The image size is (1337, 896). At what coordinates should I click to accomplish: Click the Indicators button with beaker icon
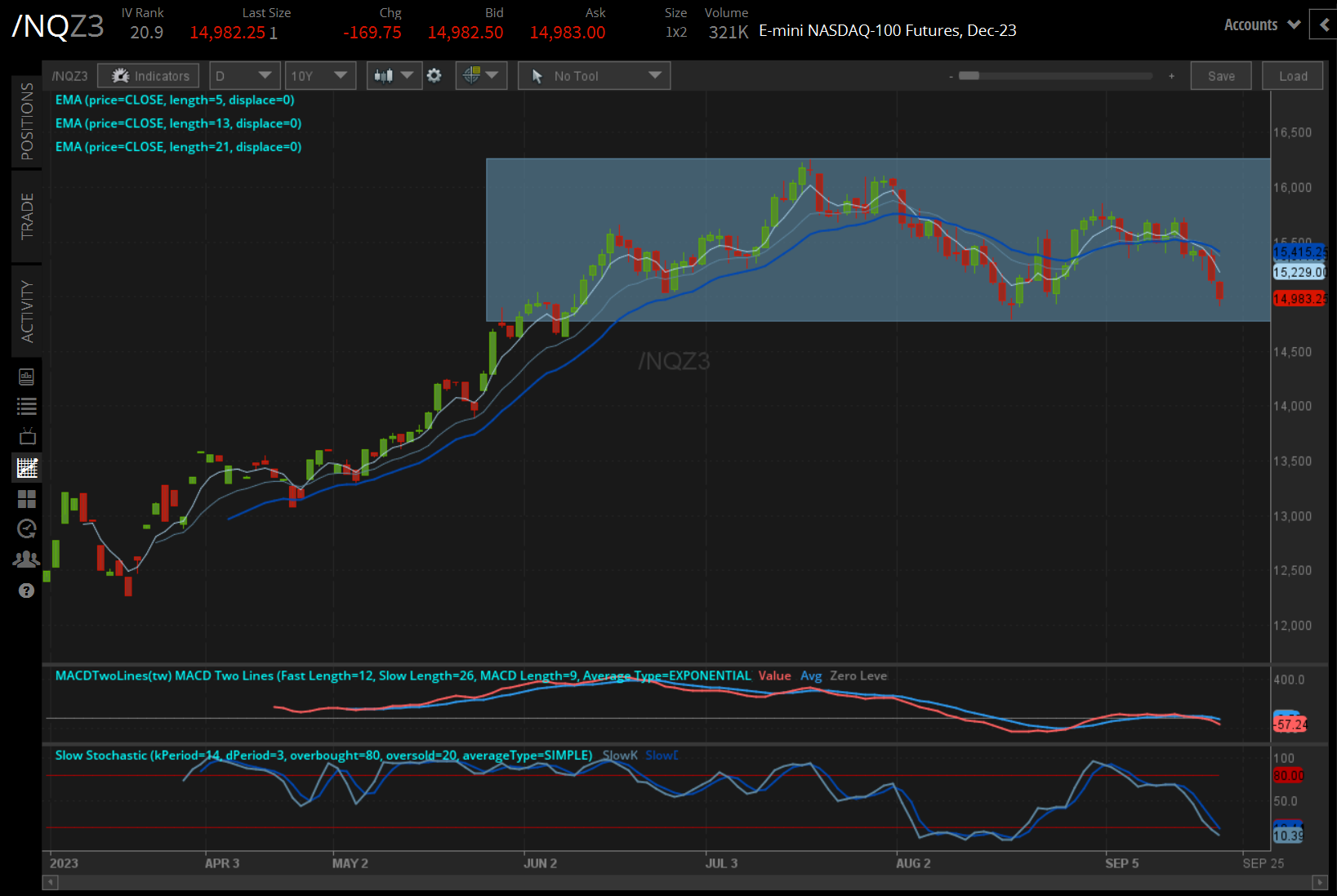[148, 75]
